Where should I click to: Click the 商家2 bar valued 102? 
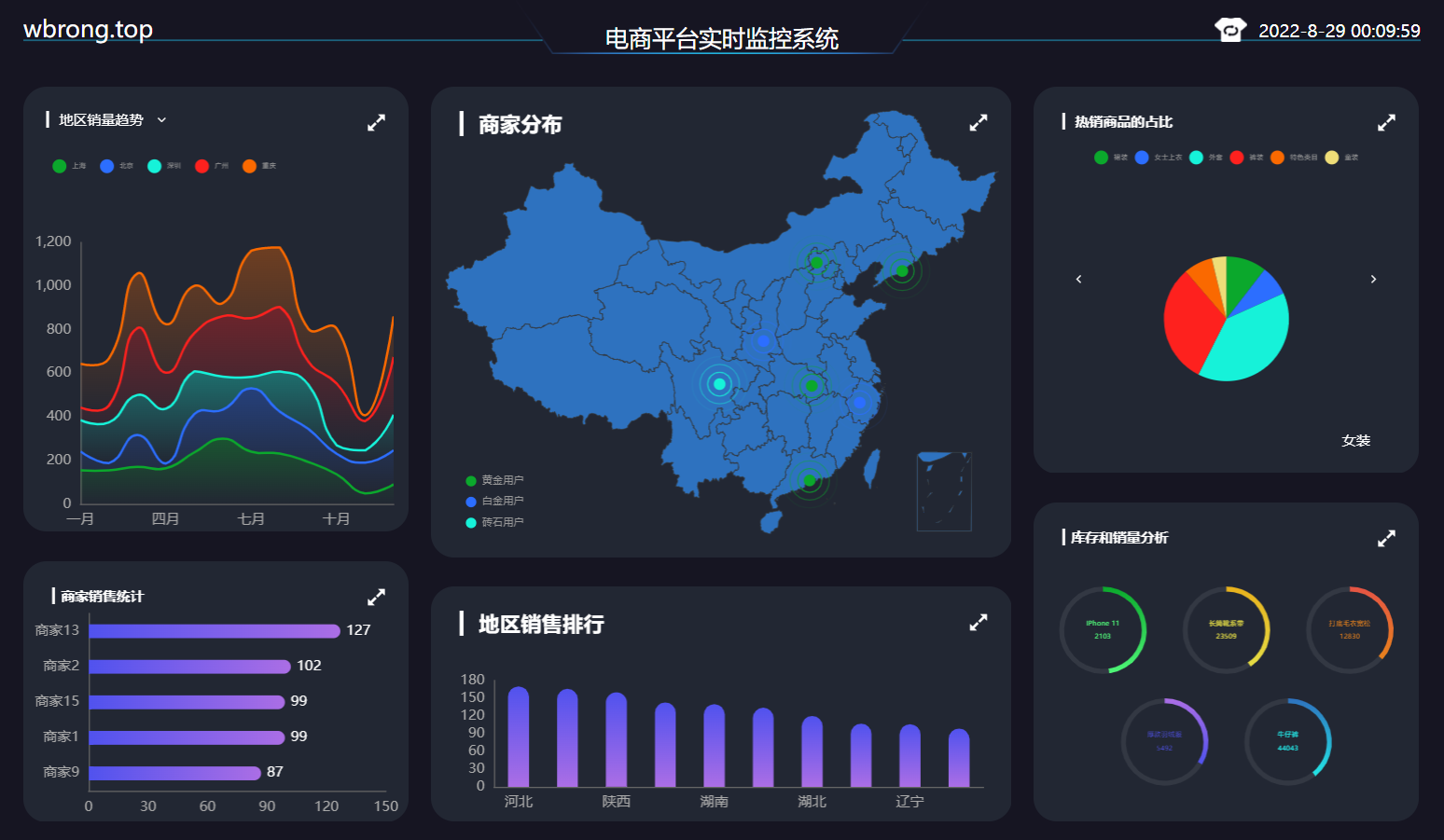point(190,667)
